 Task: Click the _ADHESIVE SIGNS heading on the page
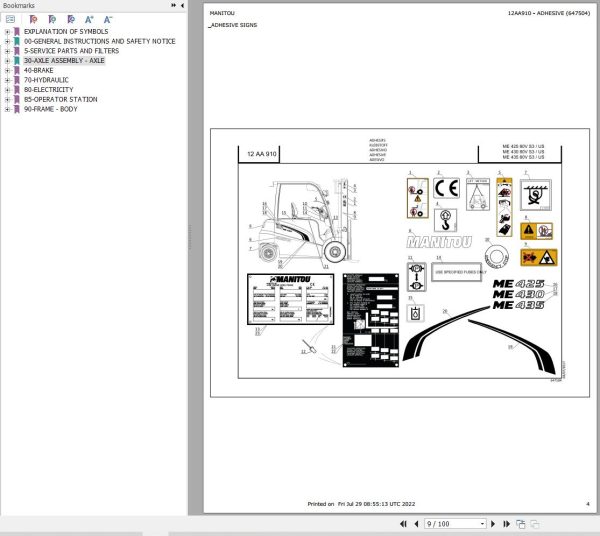click(x=233, y=25)
